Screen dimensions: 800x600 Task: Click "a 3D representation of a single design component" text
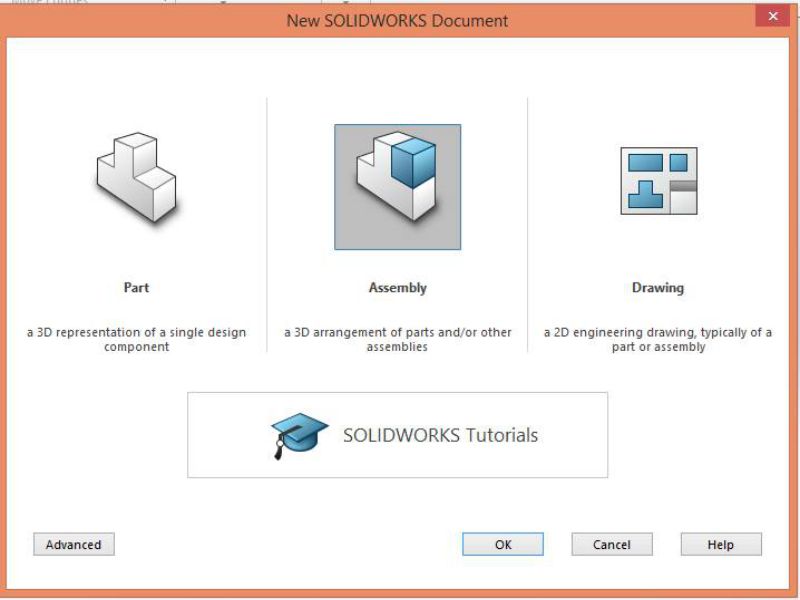[136, 339]
